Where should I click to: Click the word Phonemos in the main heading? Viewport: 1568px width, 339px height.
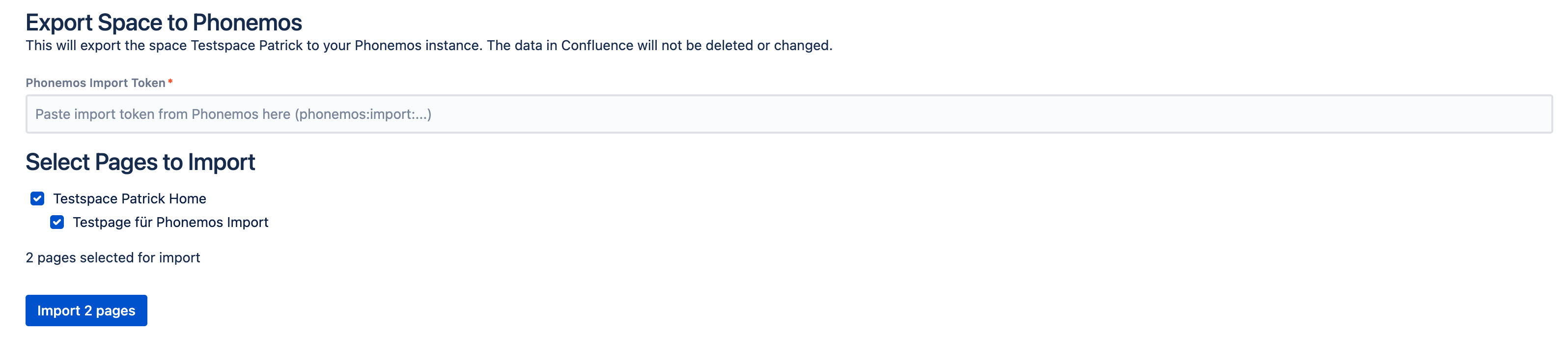[x=247, y=23]
